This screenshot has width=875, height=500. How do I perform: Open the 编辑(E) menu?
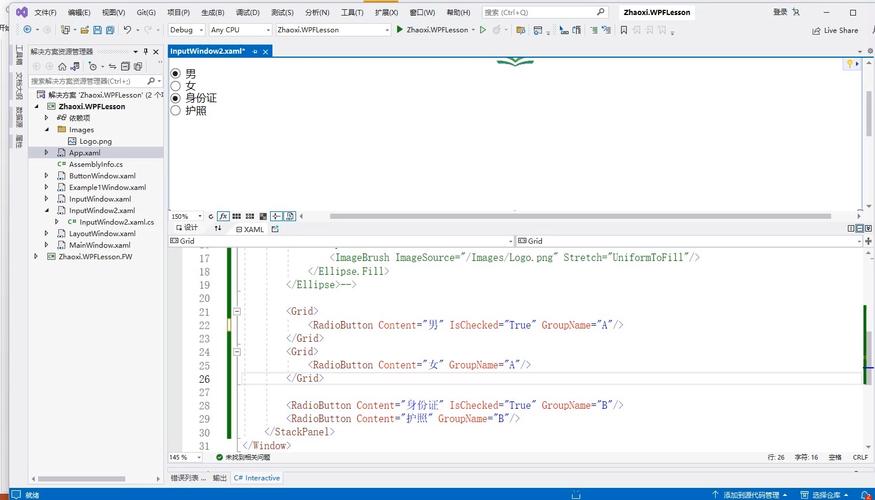coord(79,12)
